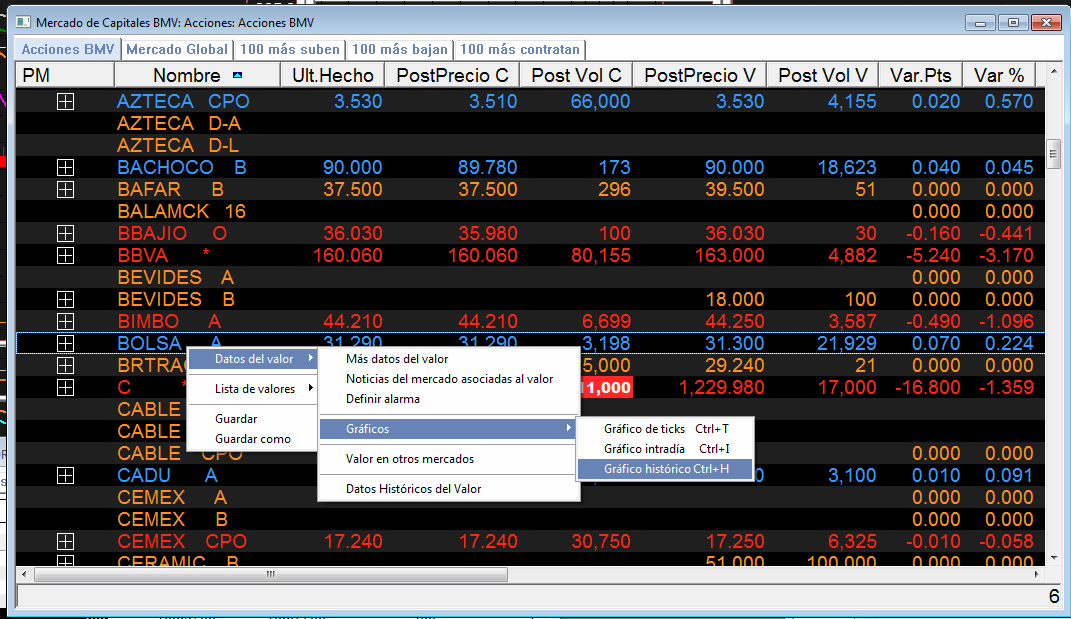
Task: Select the AZTECA D-L row name
Action: [178, 146]
